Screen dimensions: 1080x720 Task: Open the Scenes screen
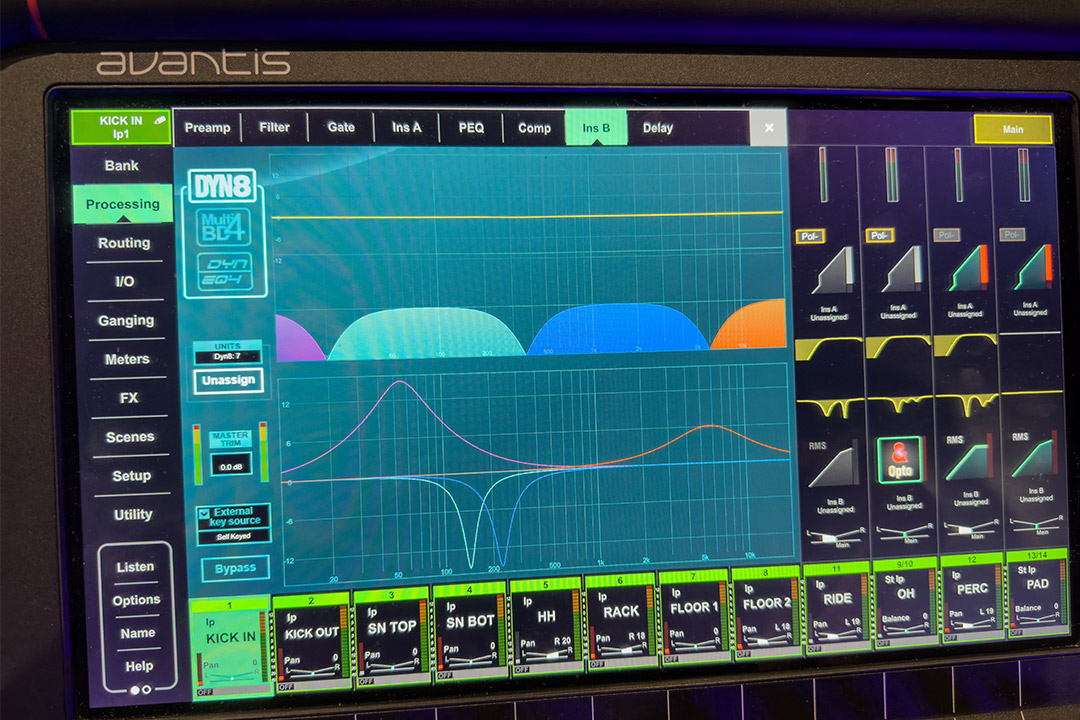pyautogui.click(x=130, y=437)
